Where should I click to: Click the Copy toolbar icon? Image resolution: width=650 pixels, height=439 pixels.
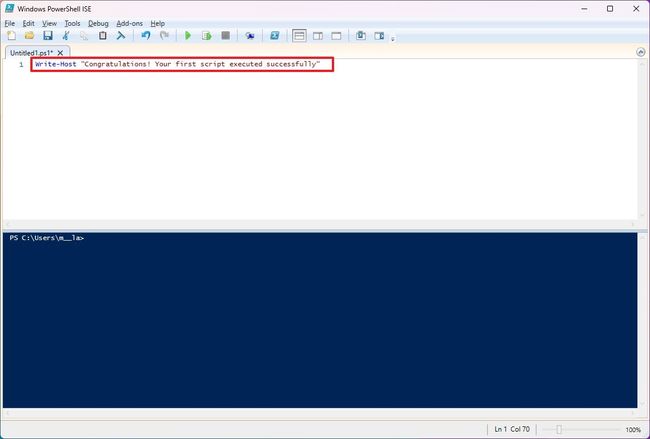click(x=84, y=36)
